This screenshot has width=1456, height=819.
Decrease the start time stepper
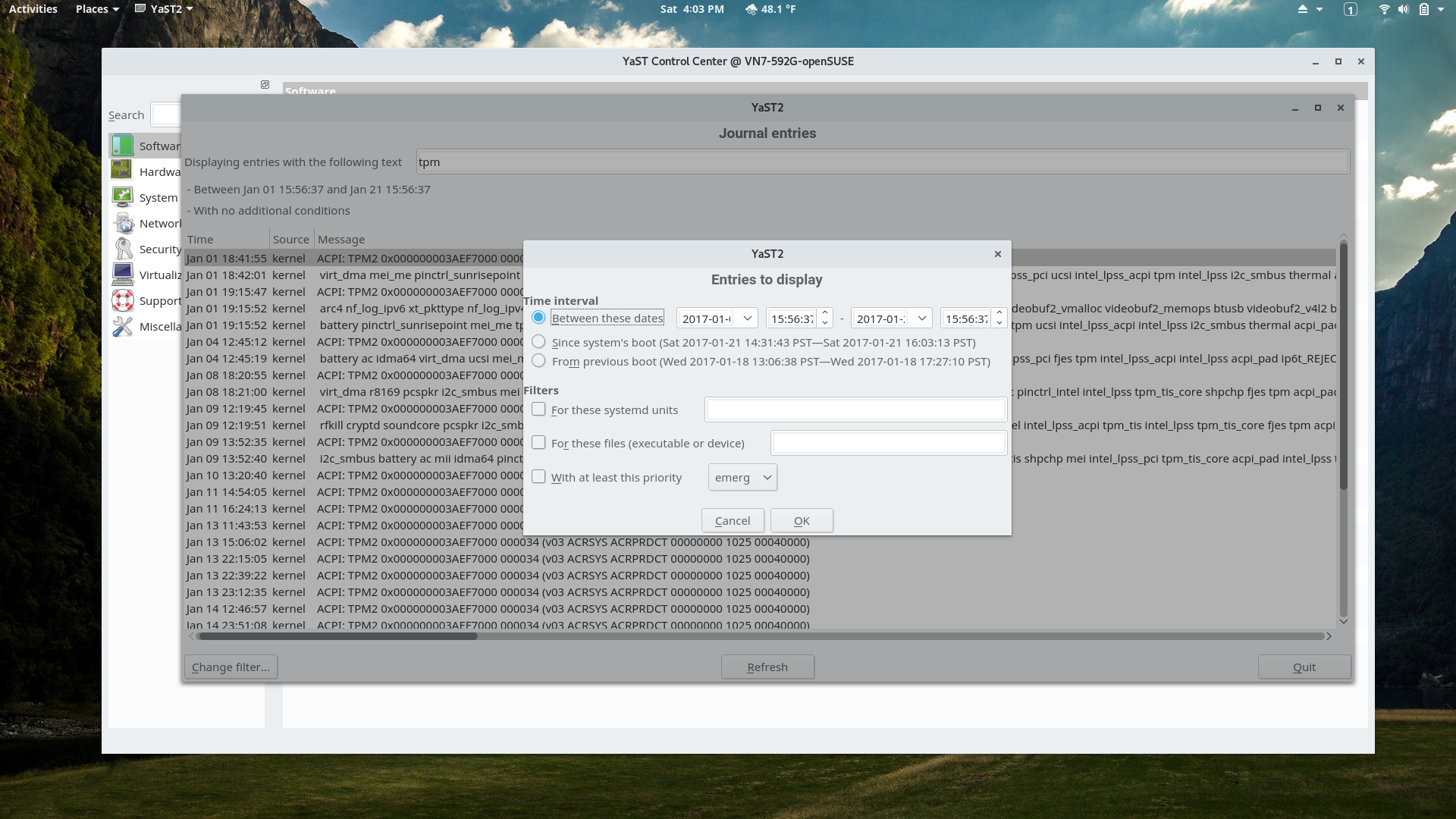coord(825,323)
